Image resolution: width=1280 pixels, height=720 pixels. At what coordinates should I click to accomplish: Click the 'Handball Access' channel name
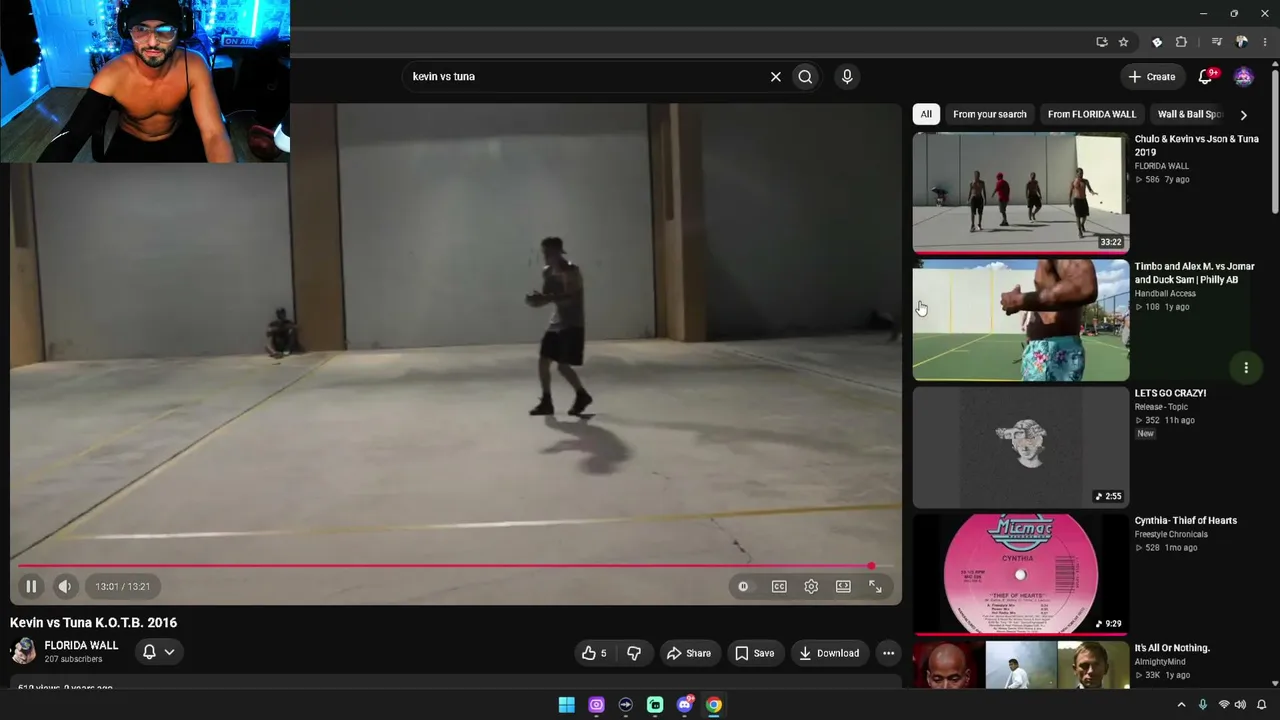click(1165, 294)
